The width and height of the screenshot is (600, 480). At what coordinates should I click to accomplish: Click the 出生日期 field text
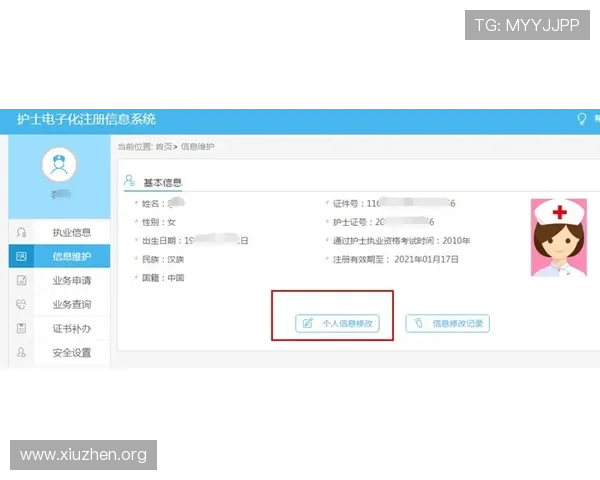click(x=195, y=241)
